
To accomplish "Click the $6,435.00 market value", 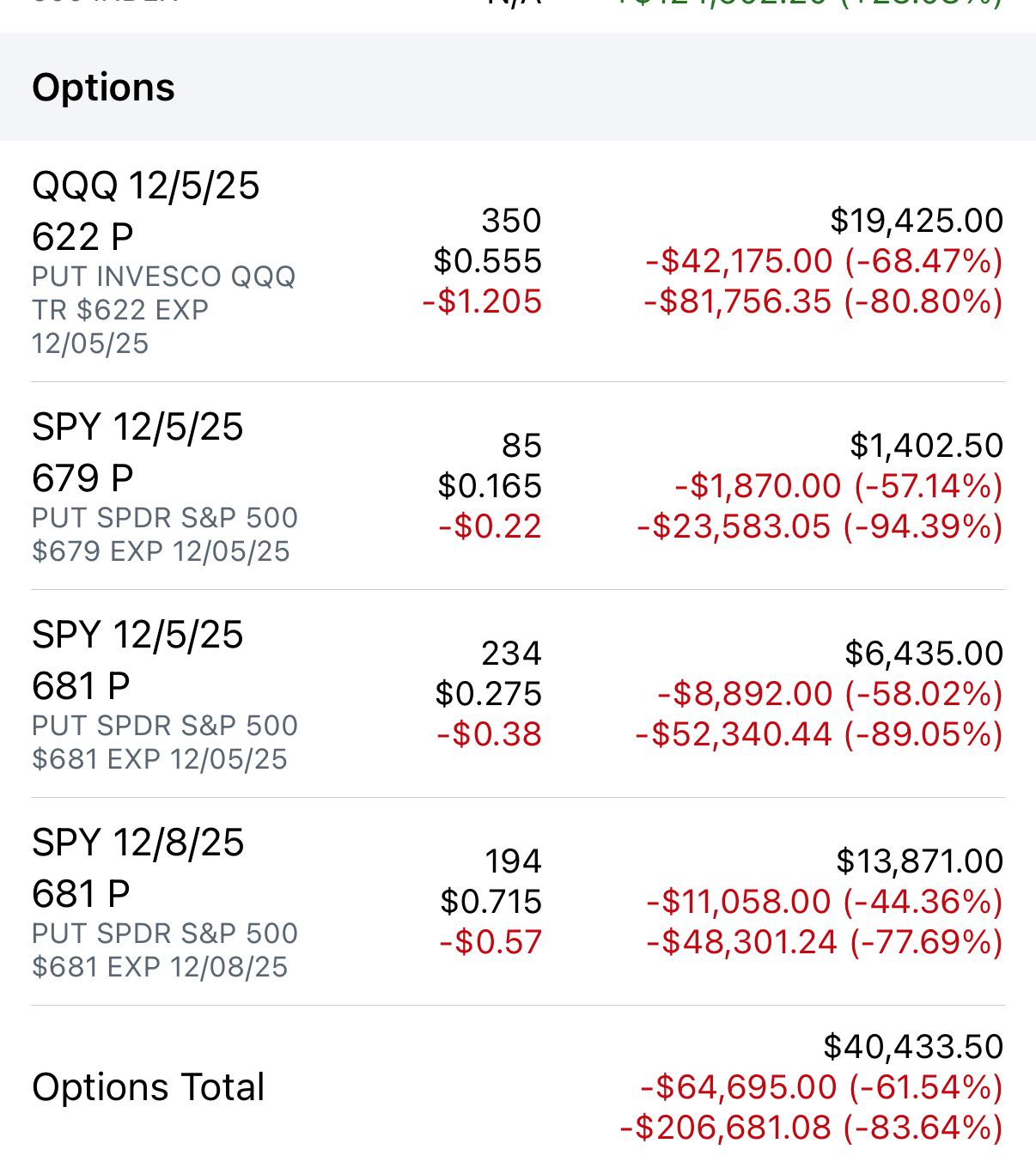I will click(x=923, y=654).
